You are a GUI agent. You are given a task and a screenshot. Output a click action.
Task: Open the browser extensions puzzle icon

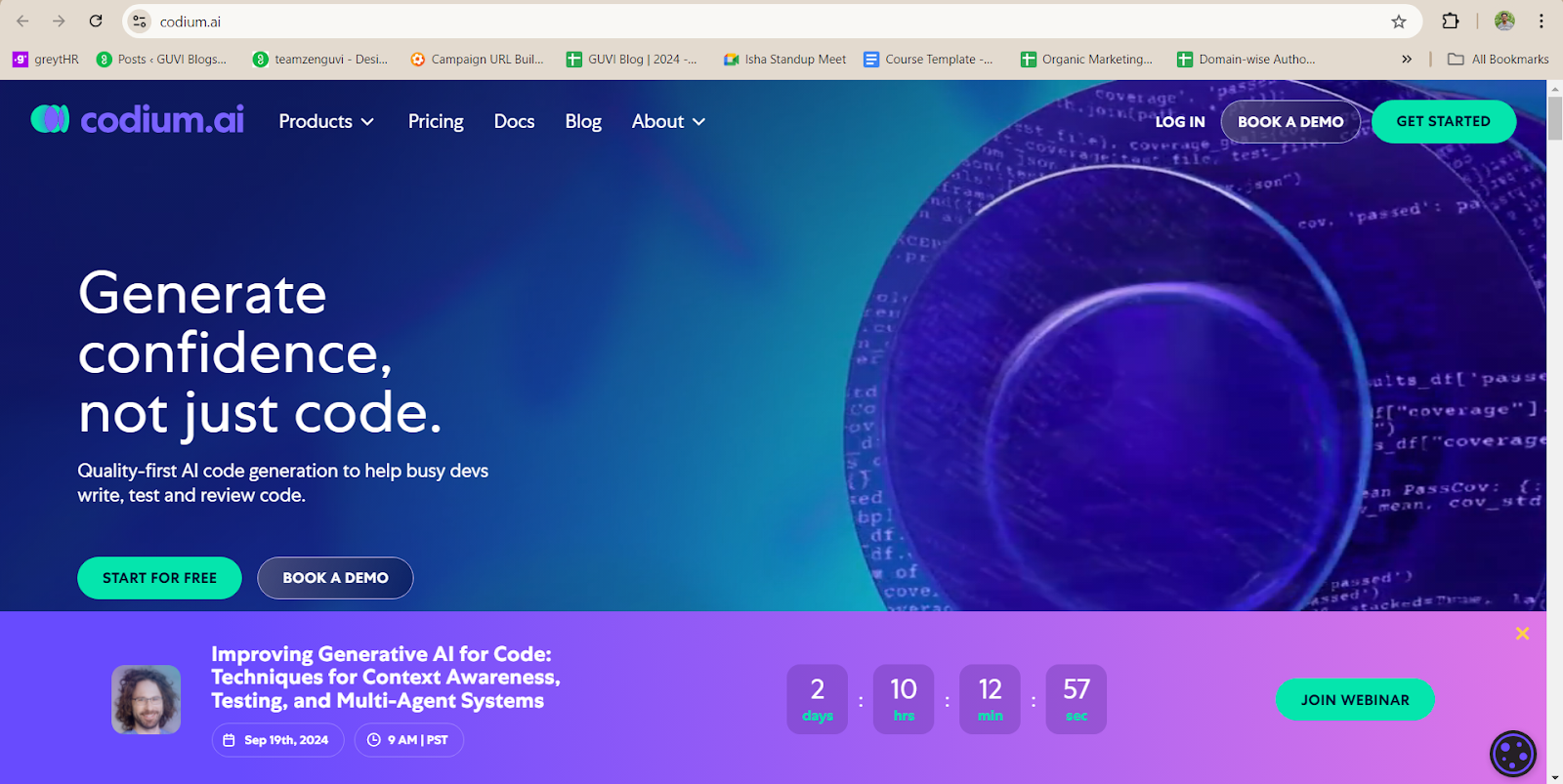click(x=1451, y=21)
